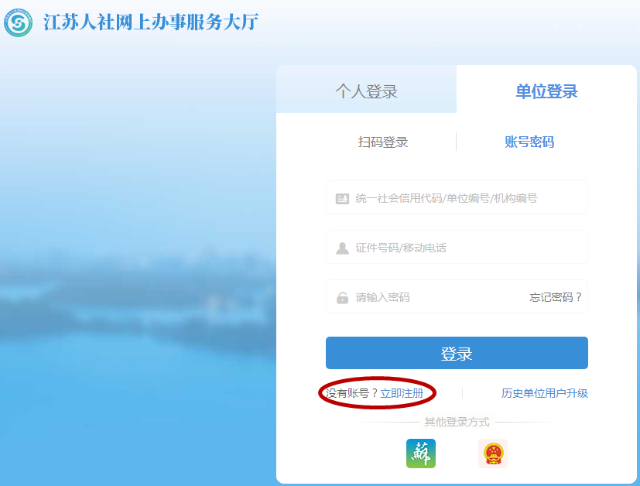Switch to the 个人登录 tab
The height and width of the screenshot is (486, 640).
tap(366, 91)
